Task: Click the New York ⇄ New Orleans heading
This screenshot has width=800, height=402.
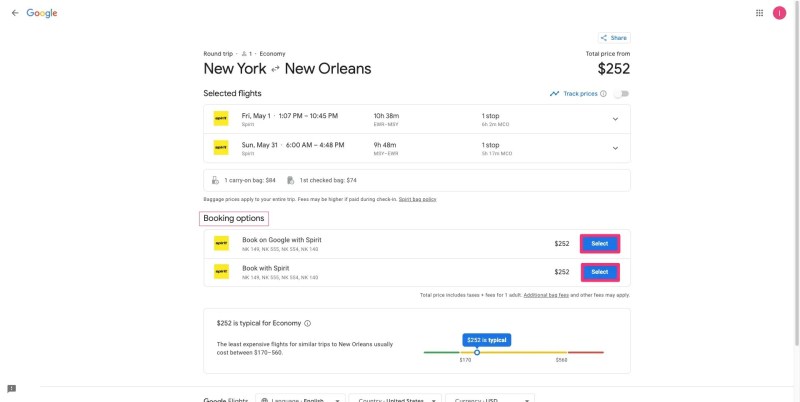Action: tap(287, 69)
